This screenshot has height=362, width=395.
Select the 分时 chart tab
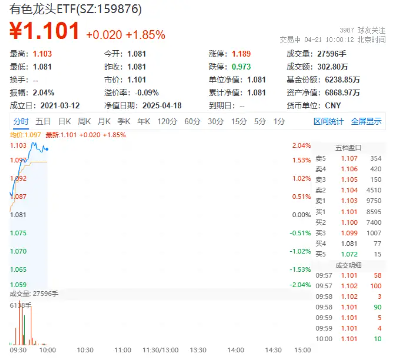pyautogui.click(x=21, y=122)
